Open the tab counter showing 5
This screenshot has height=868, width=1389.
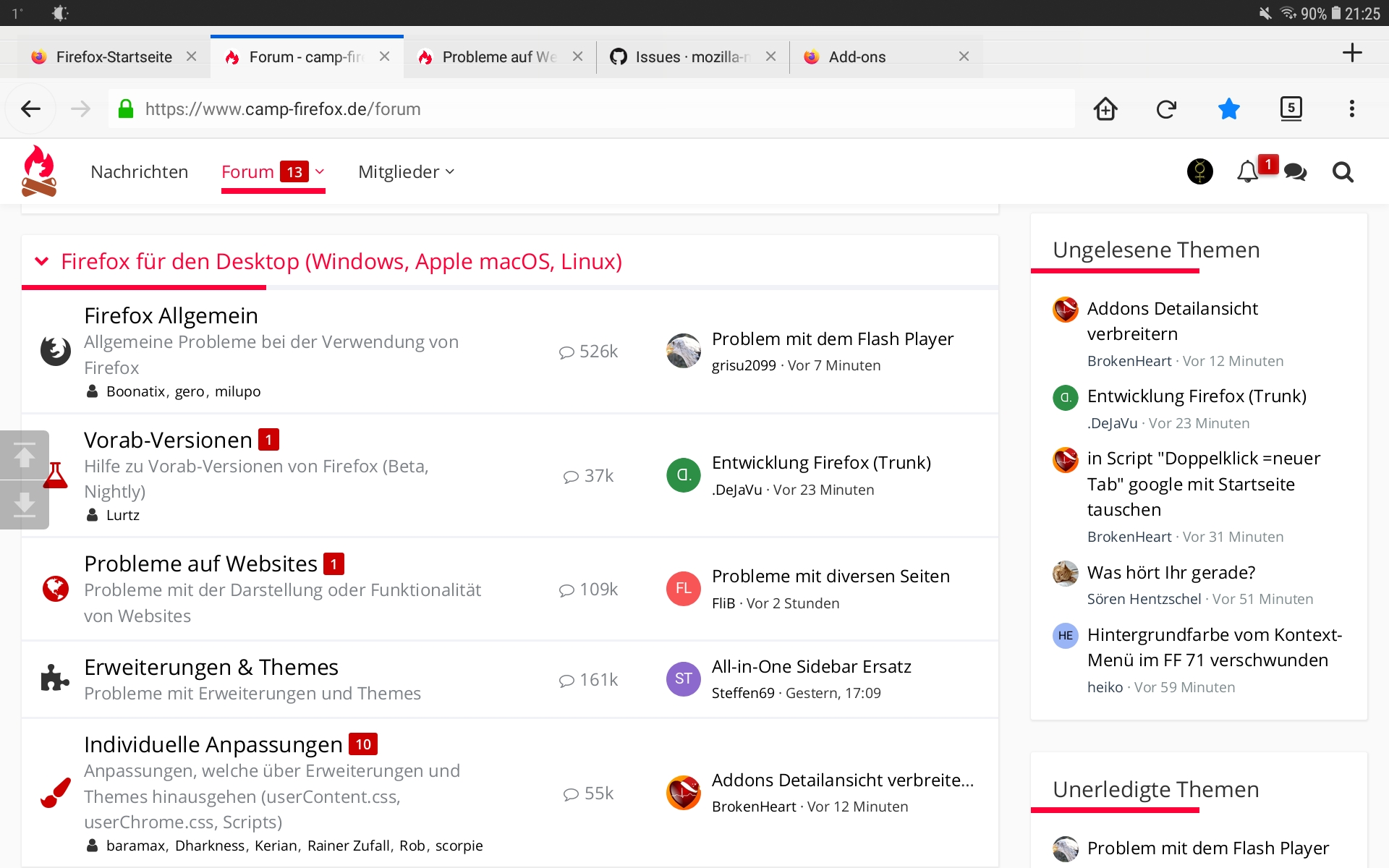click(1291, 109)
